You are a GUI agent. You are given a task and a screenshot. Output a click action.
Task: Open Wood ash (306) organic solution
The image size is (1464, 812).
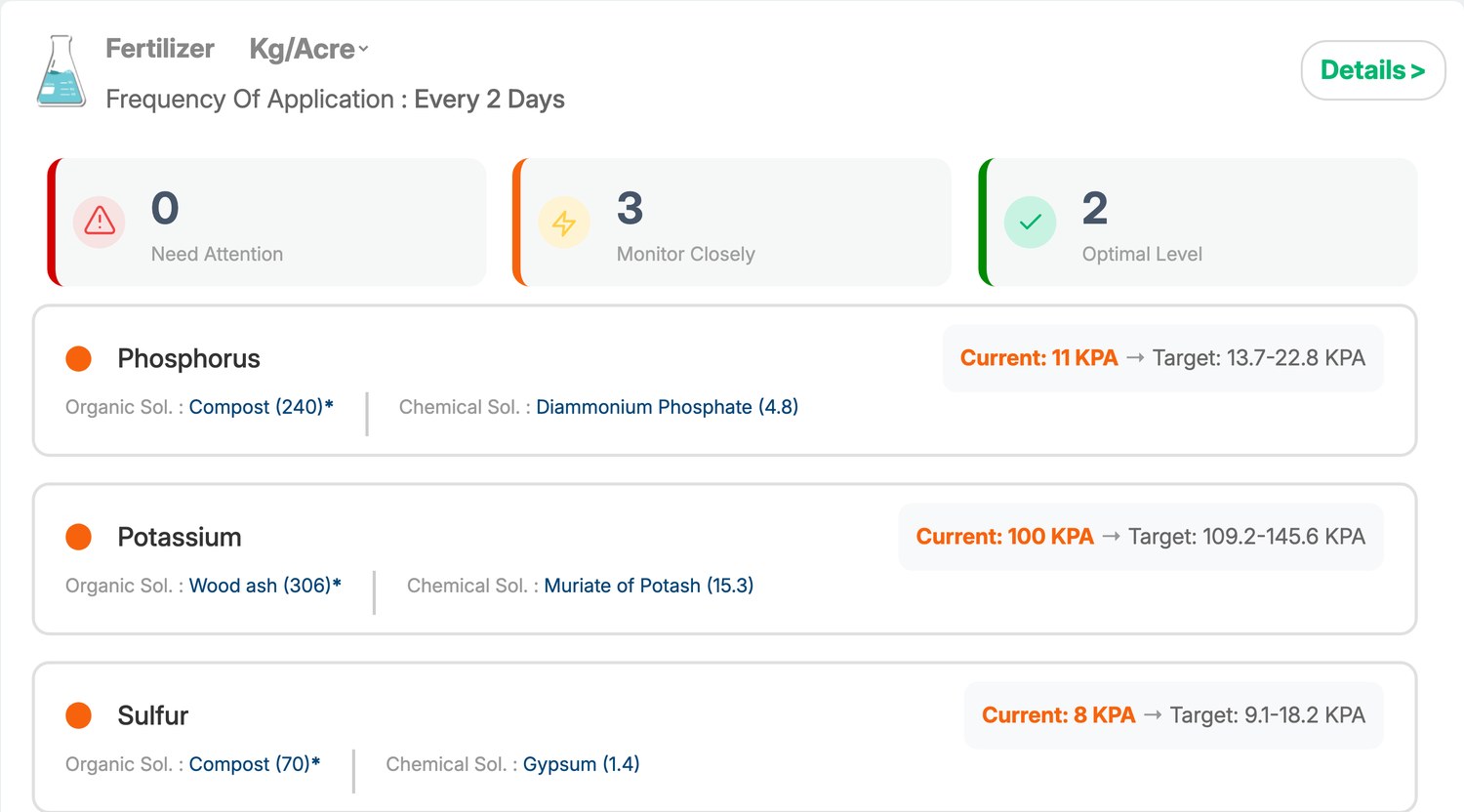point(264,586)
